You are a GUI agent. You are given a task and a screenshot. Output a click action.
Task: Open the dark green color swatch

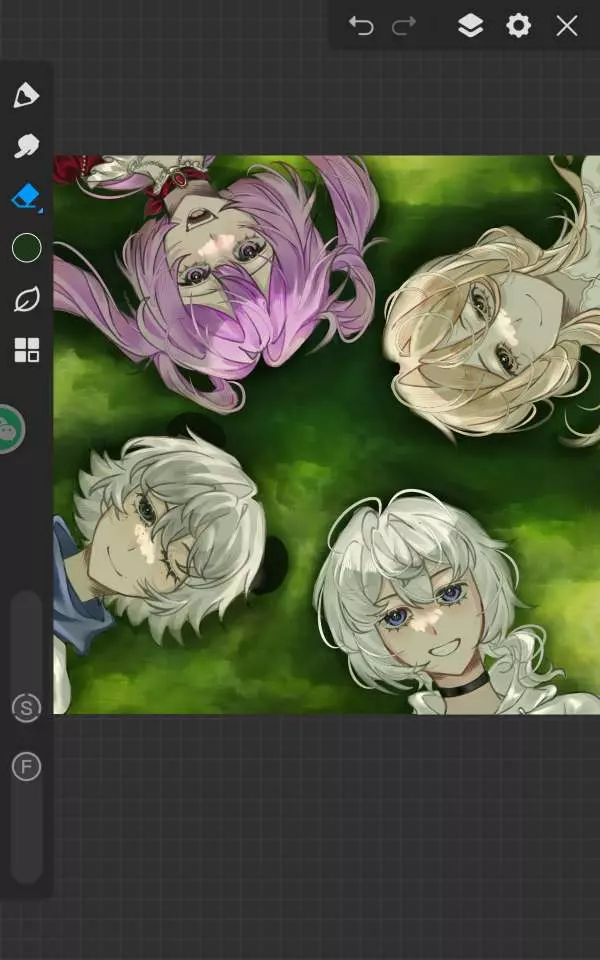point(26,248)
